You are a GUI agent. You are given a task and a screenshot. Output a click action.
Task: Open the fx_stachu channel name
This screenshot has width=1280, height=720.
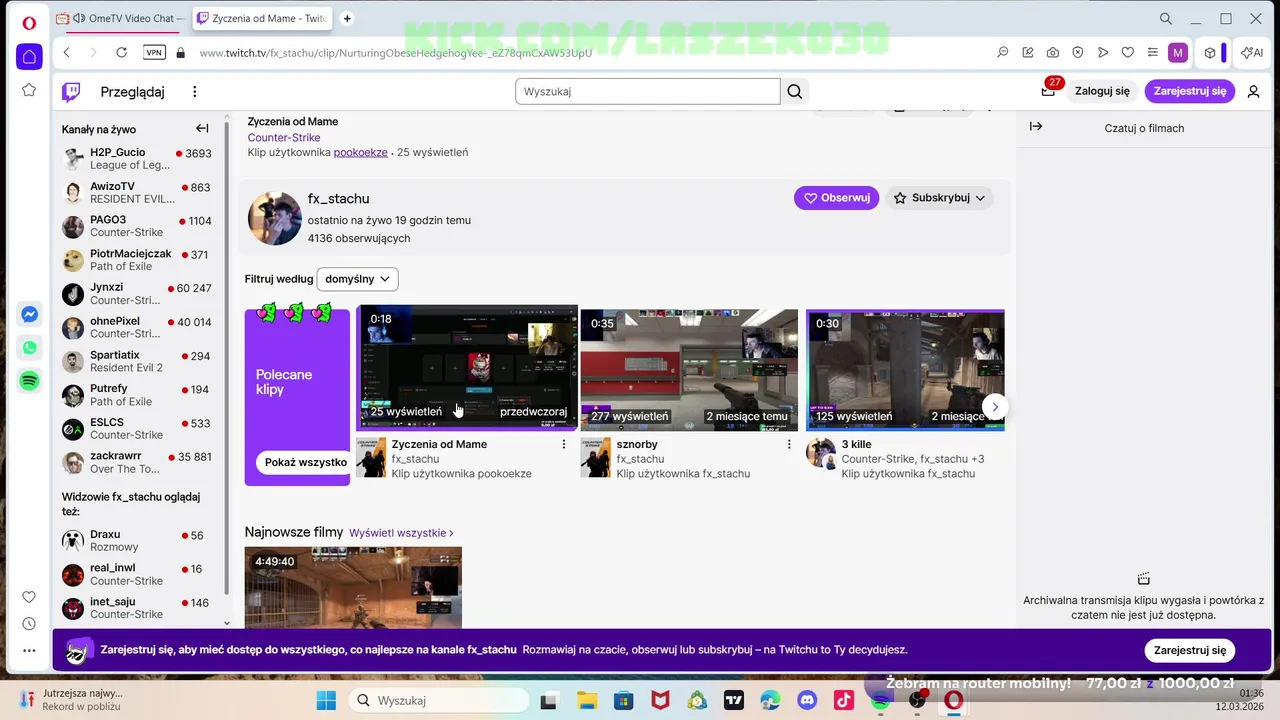click(338, 198)
